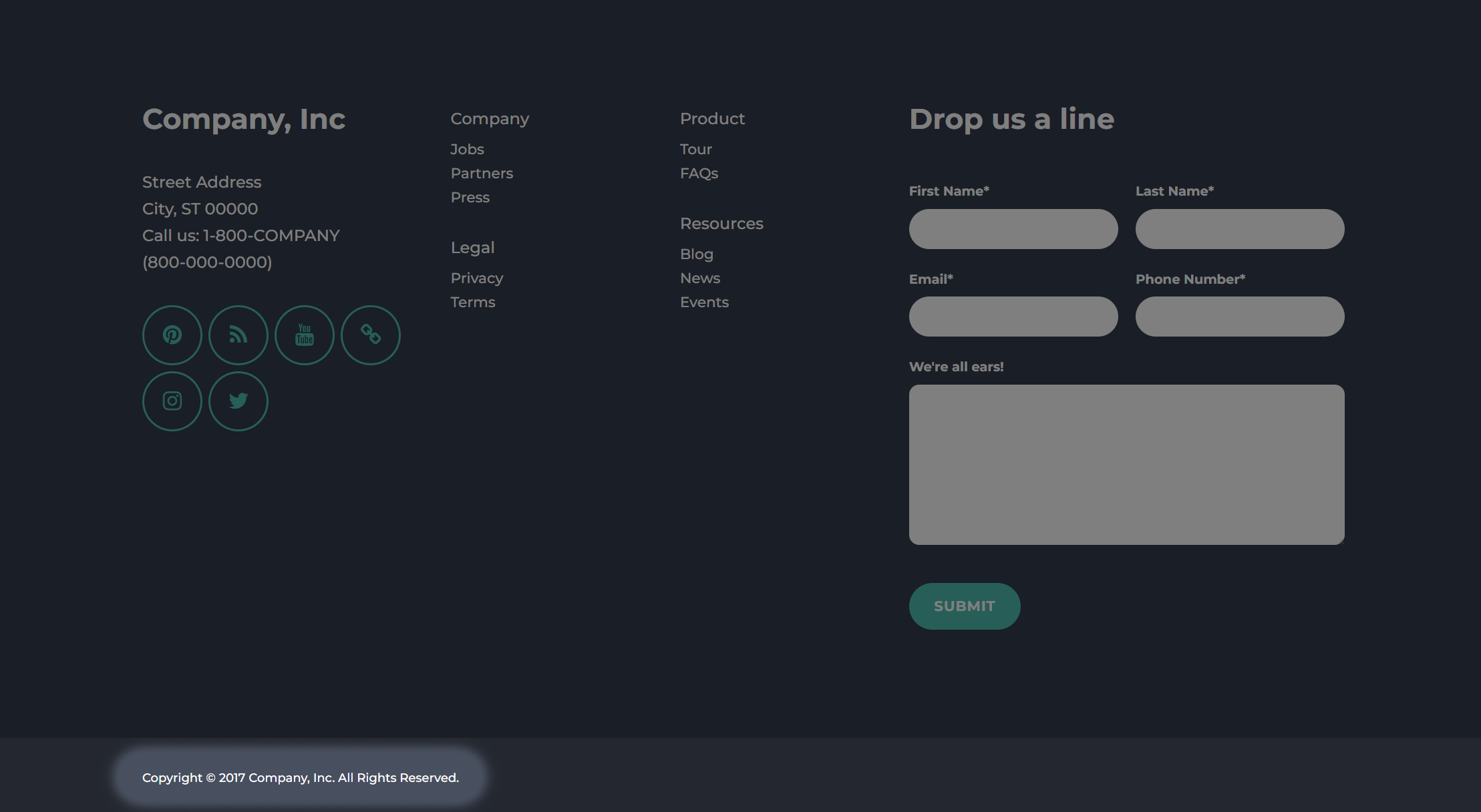Viewport: 1481px width, 812px height.
Task: Click the Partners link
Action: pyautogui.click(x=482, y=173)
